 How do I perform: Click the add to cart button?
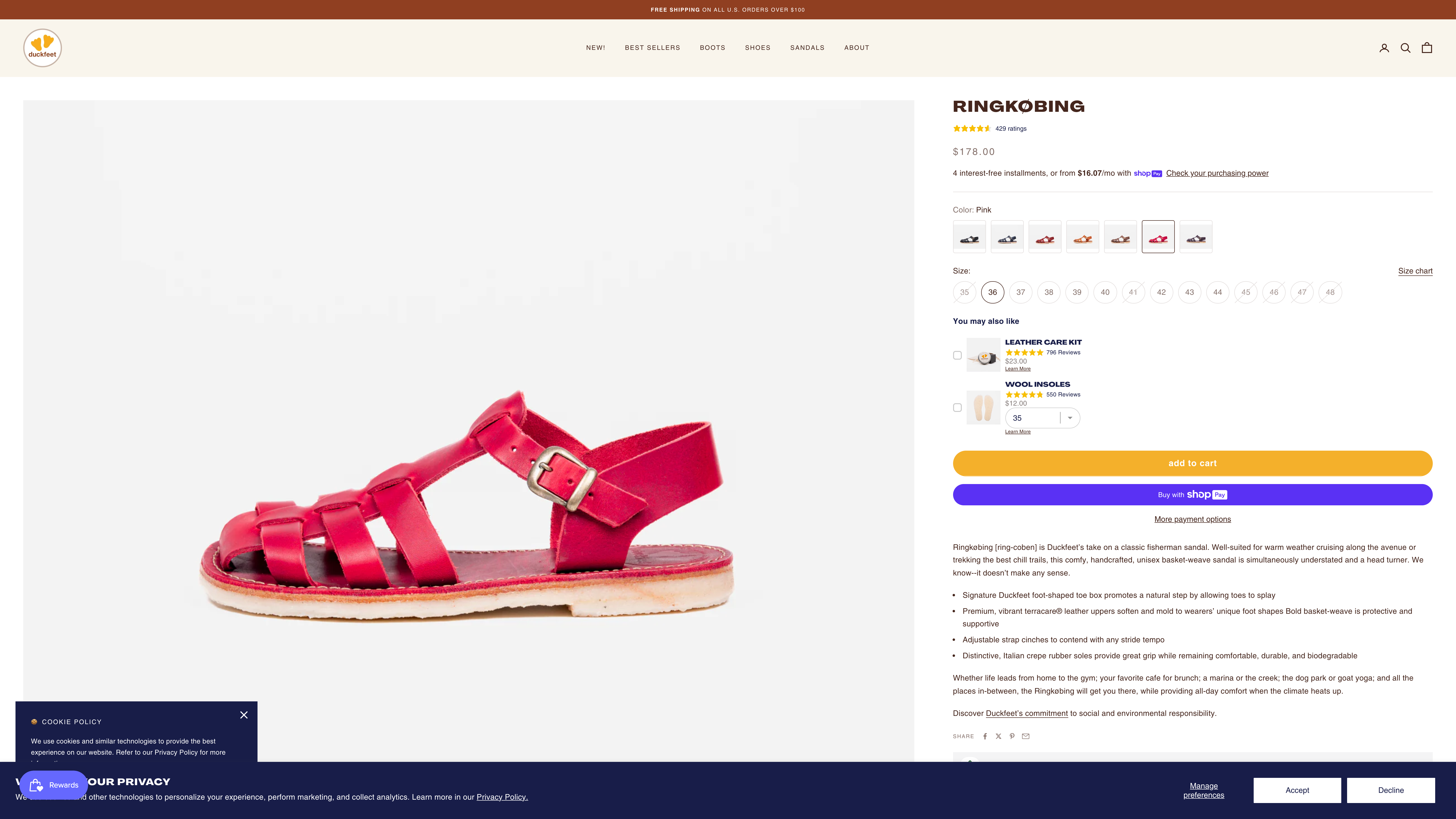tap(1193, 463)
